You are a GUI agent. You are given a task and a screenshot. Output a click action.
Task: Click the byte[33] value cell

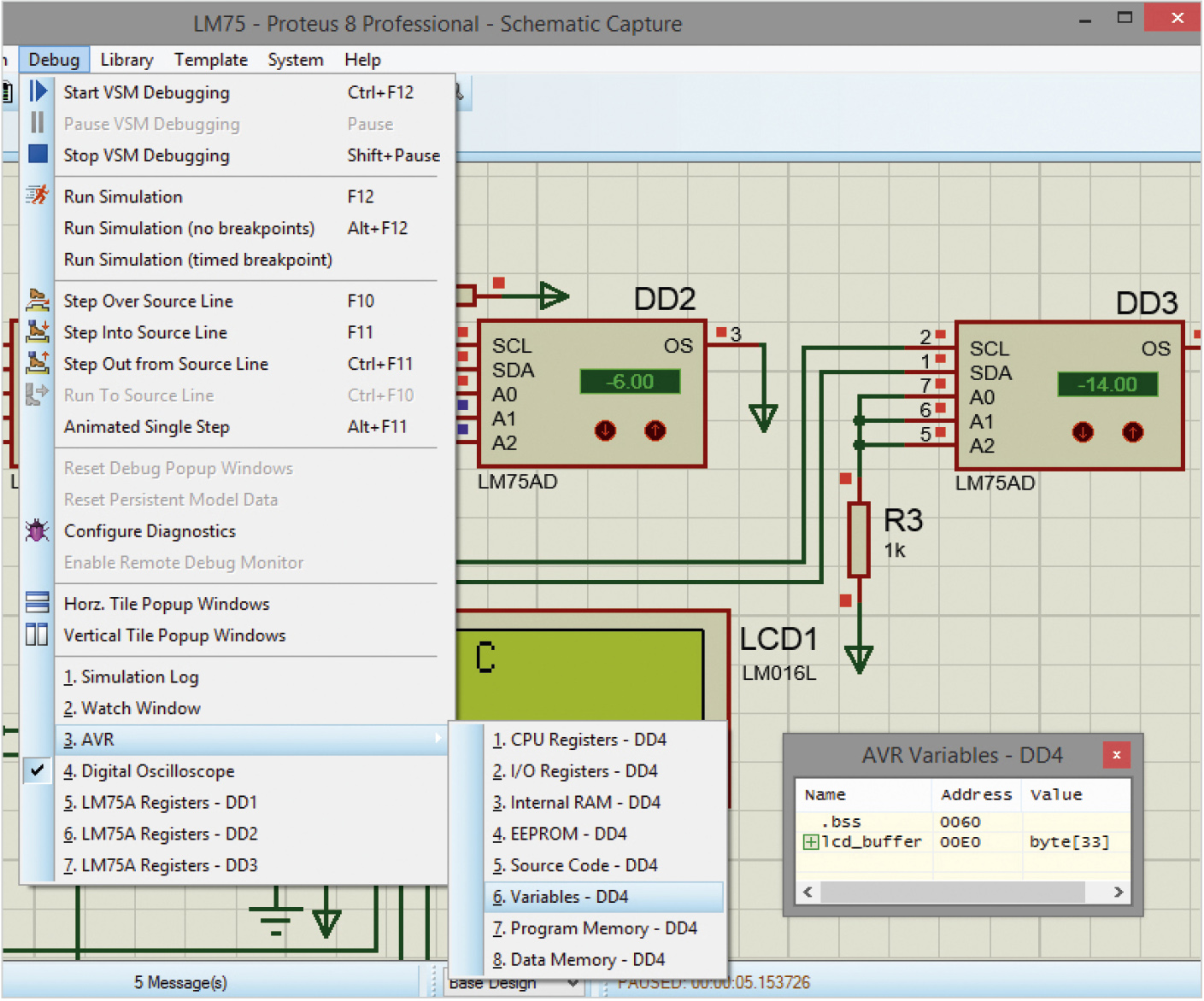(x=1069, y=843)
